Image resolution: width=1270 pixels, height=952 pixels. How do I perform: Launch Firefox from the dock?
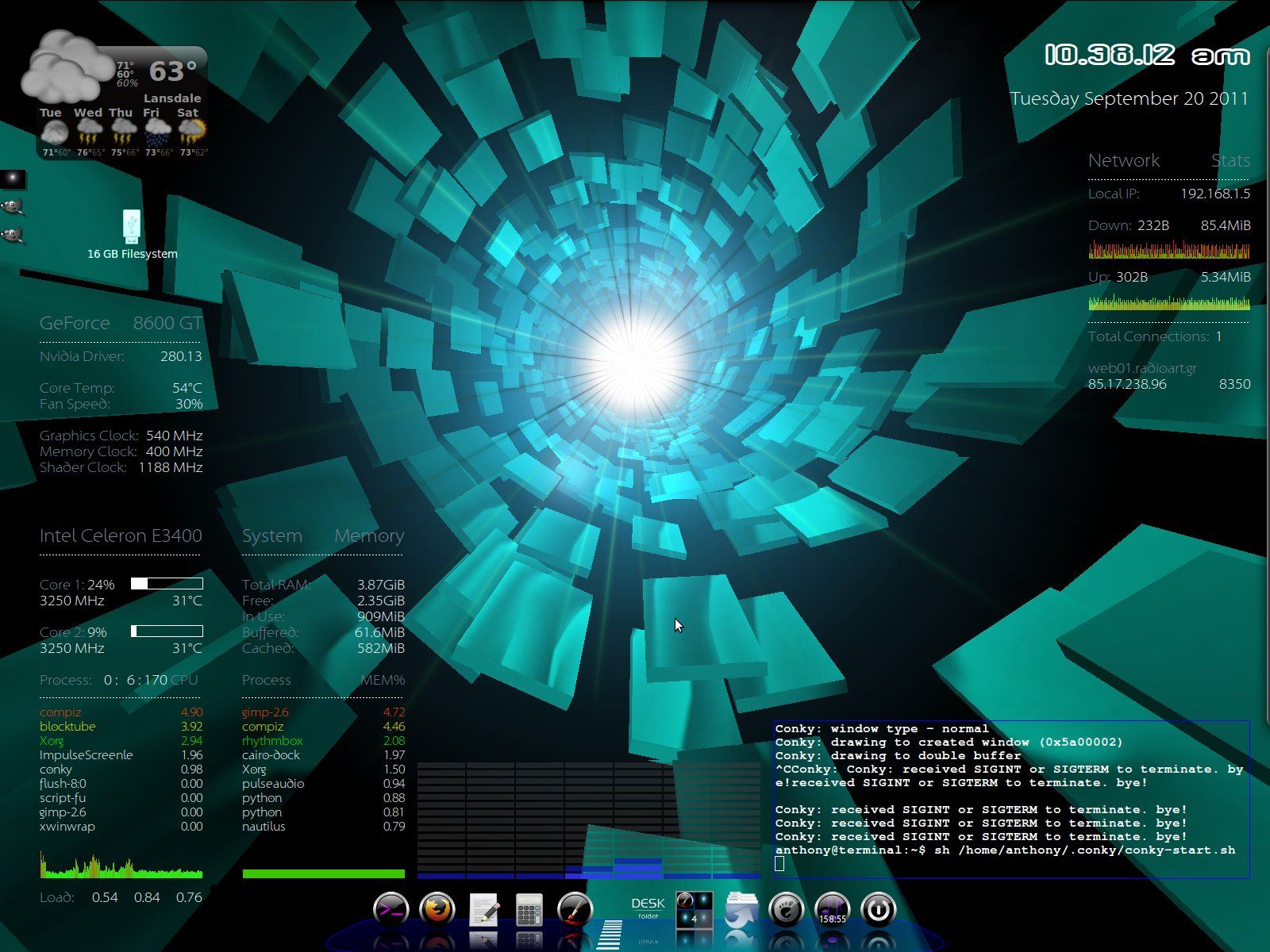tap(437, 910)
